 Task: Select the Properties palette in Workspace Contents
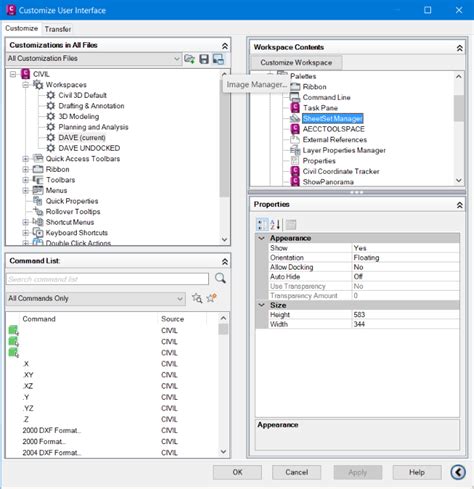319,161
